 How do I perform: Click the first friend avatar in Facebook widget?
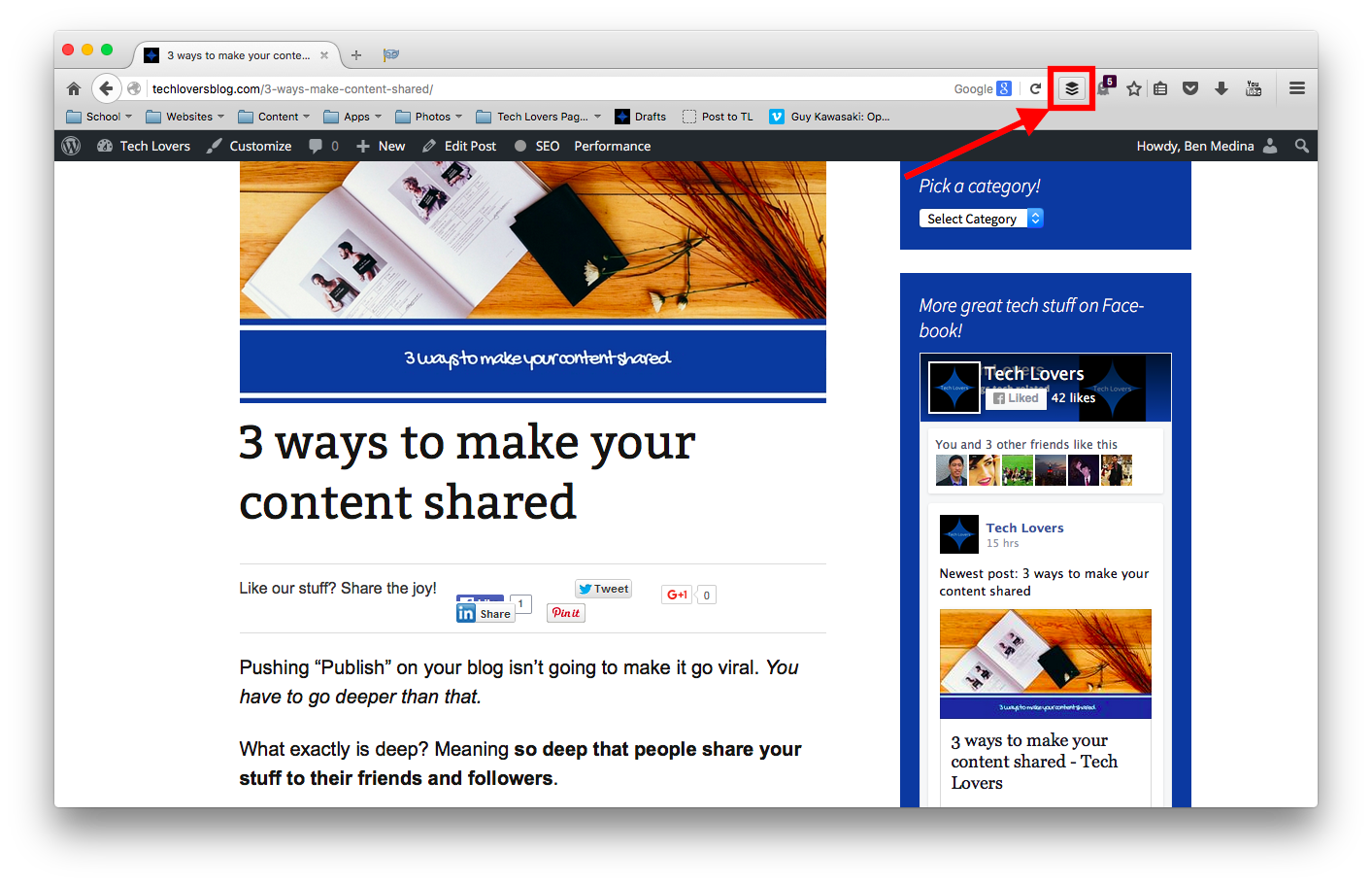(x=951, y=470)
